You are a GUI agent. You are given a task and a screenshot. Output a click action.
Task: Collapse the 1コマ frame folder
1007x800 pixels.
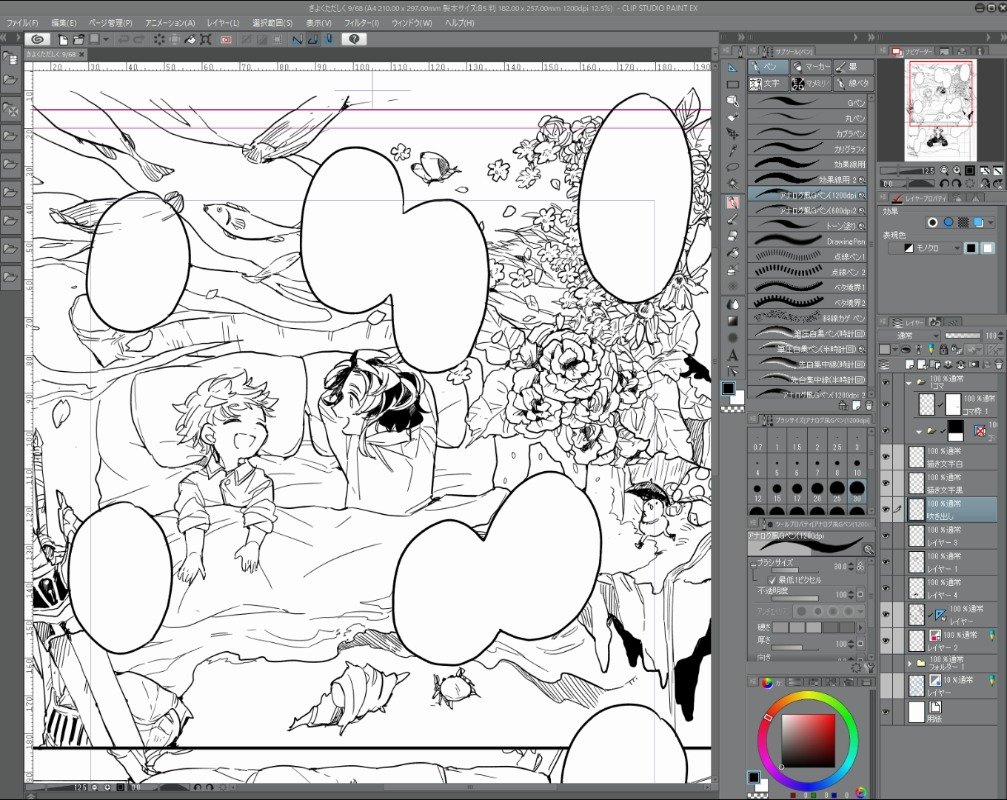pyautogui.click(x=909, y=382)
